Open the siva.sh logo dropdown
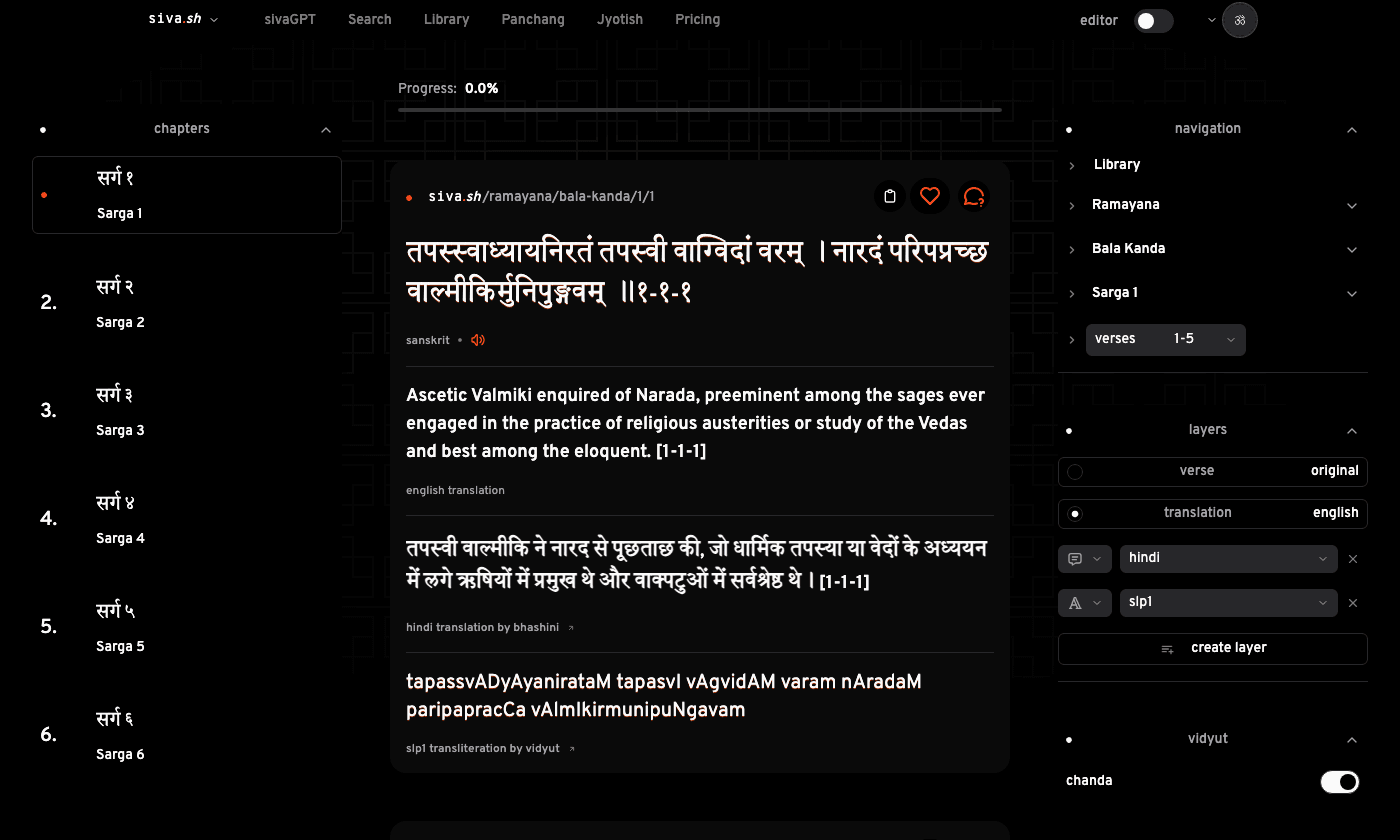This screenshot has height=840, width=1400. 184,19
